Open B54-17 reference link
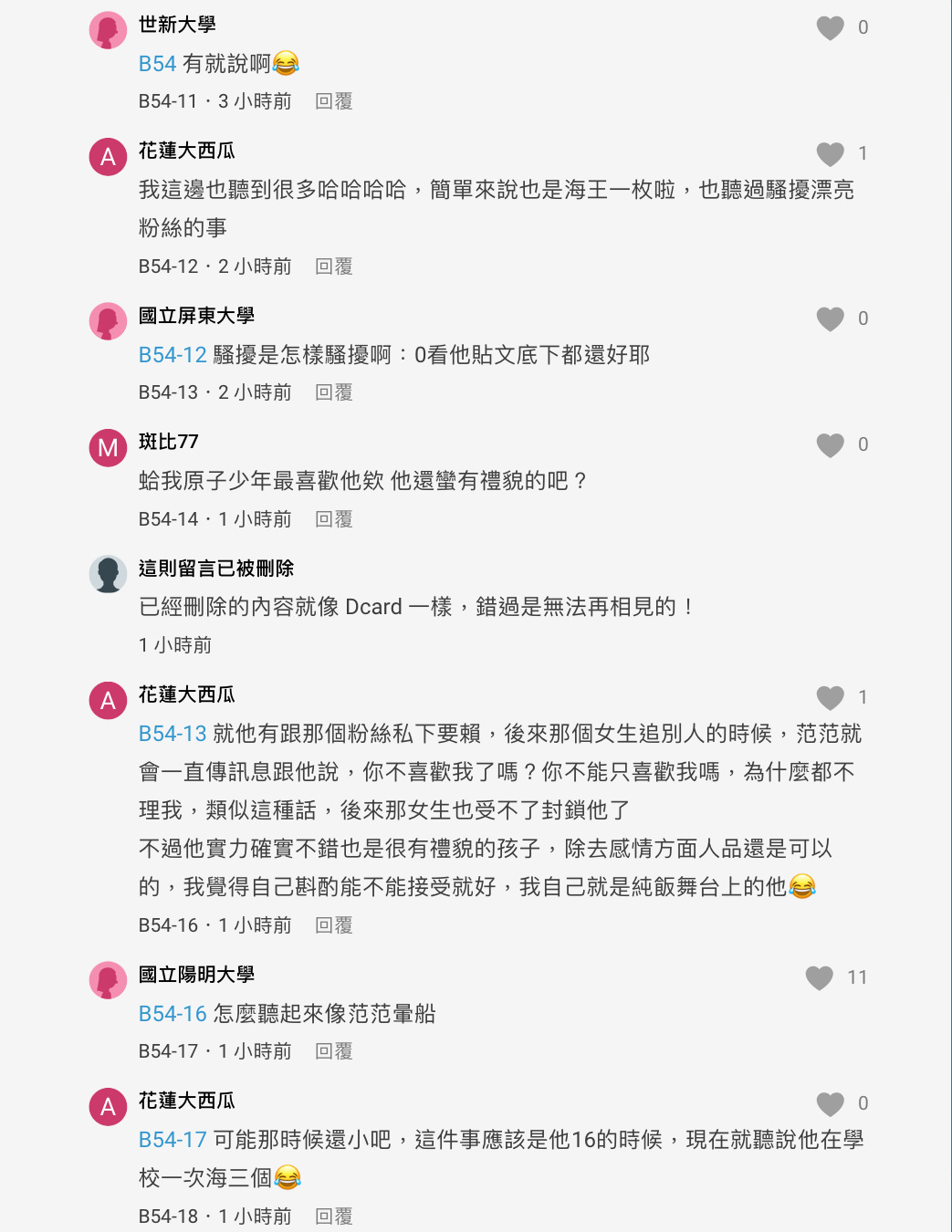This screenshot has height=1232, width=952. (173, 1140)
